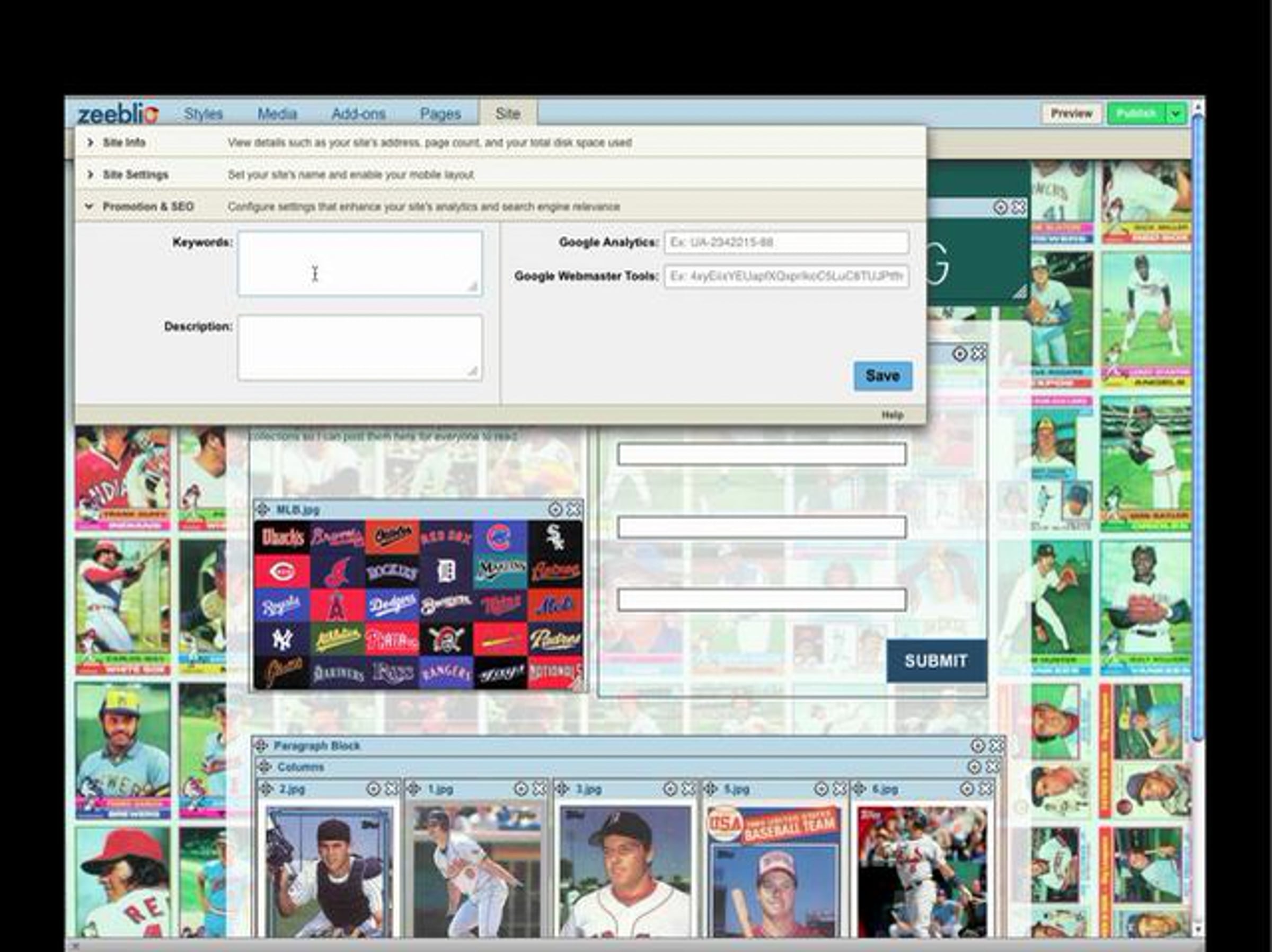This screenshot has height=952, width=1272.
Task: Open settings icon on the 1.jpg block
Action: (520, 789)
